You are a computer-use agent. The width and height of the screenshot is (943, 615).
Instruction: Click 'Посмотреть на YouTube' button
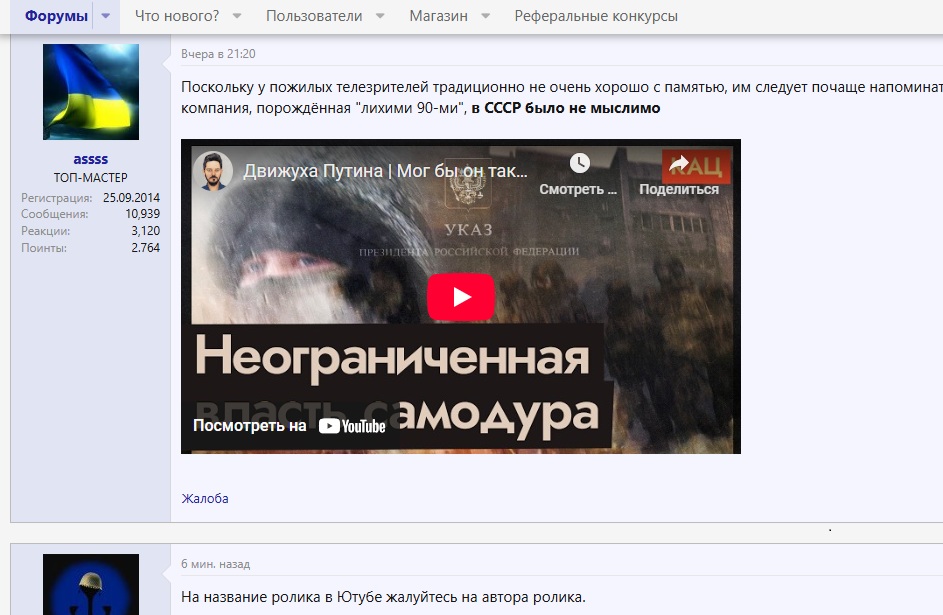coord(289,426)
